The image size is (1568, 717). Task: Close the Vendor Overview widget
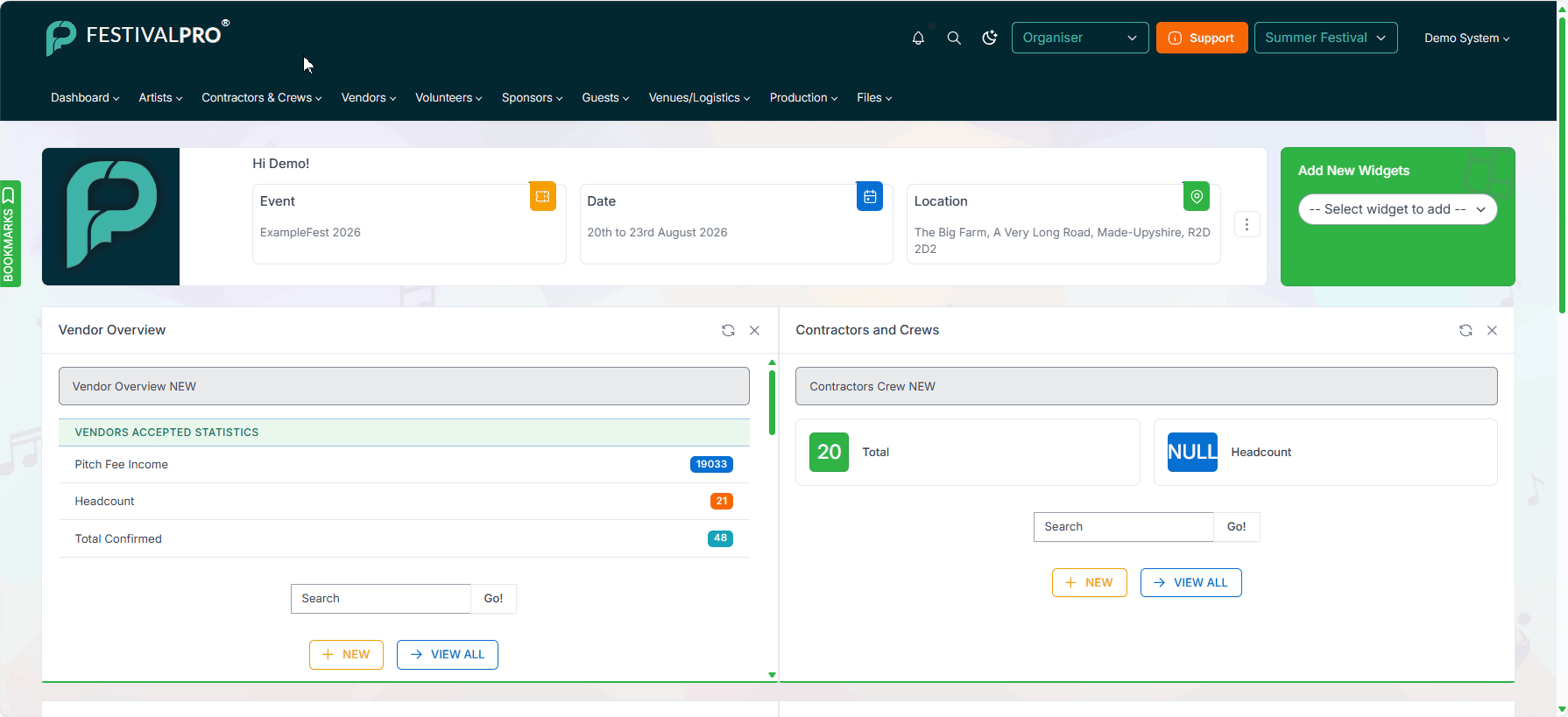tap(754, 330)
